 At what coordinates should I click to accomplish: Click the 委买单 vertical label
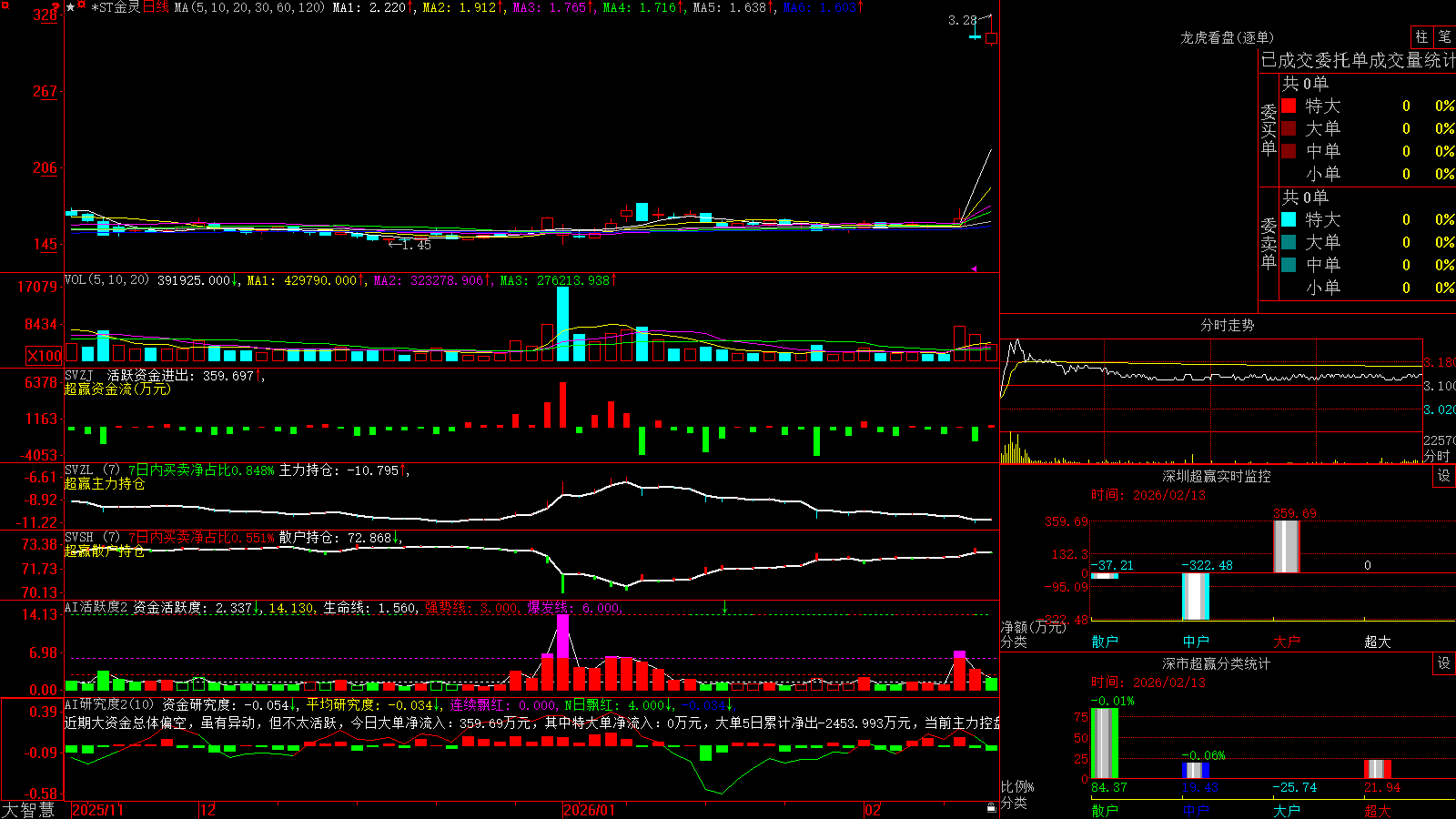[1269, 130]
